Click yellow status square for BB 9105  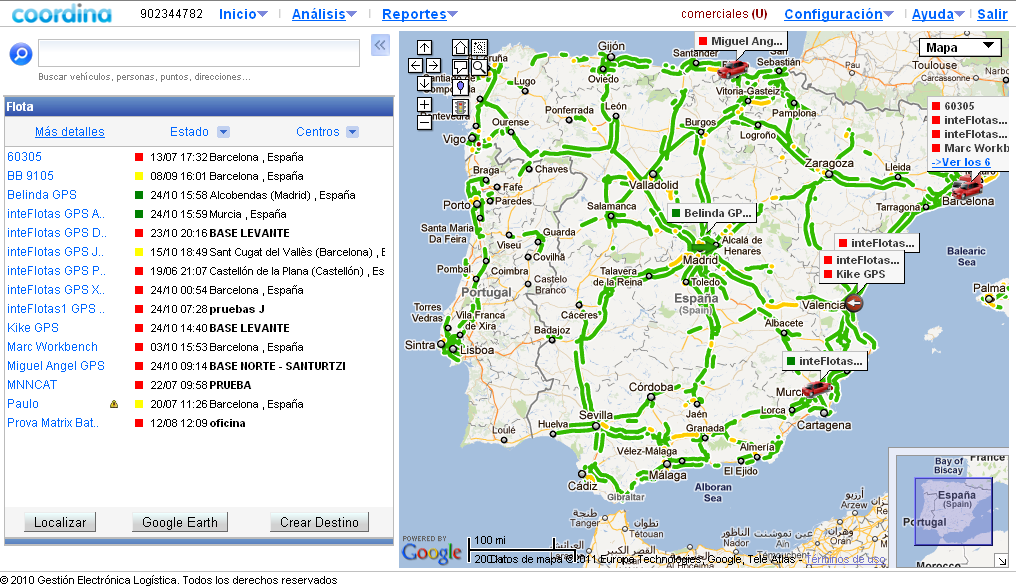[139, 176]
